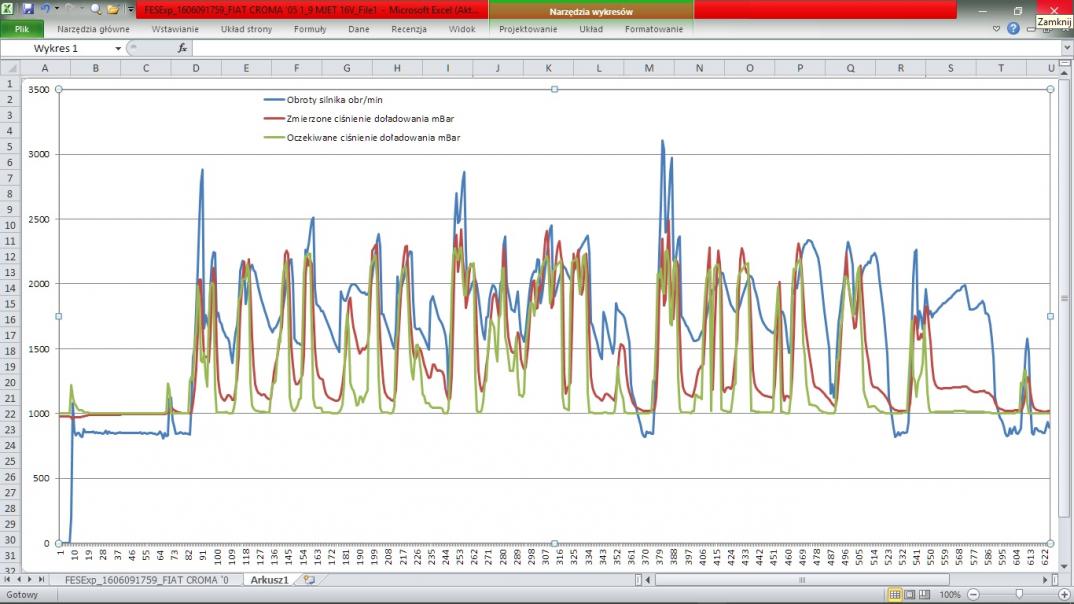Click the vertical scrollbar thumb
Viewport: 1074px width, 604px height.
1064,298
